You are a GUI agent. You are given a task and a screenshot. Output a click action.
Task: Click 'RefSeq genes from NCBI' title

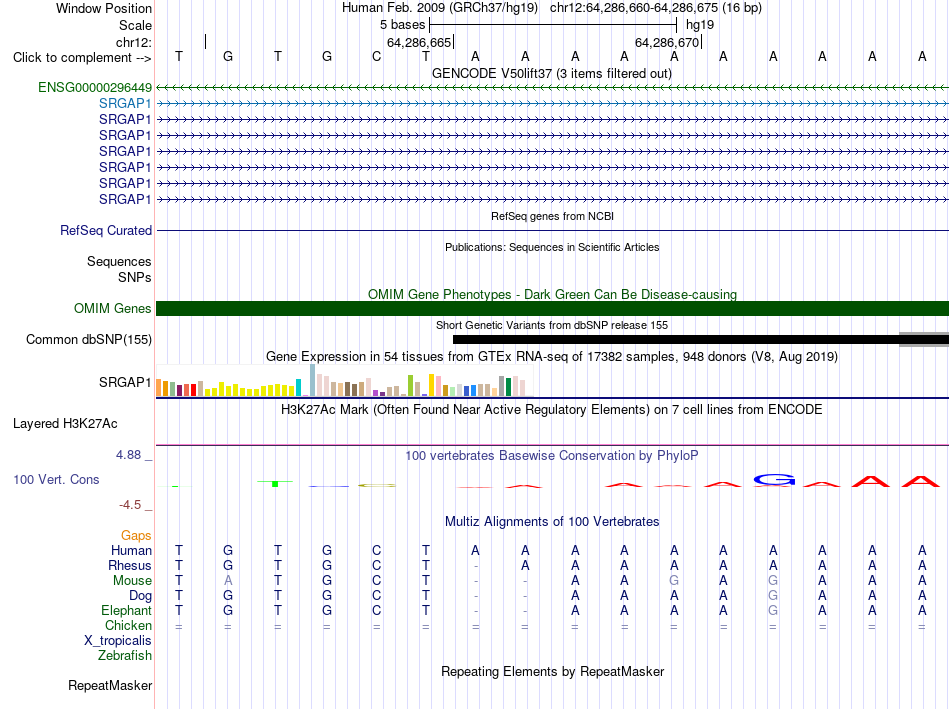553,216
